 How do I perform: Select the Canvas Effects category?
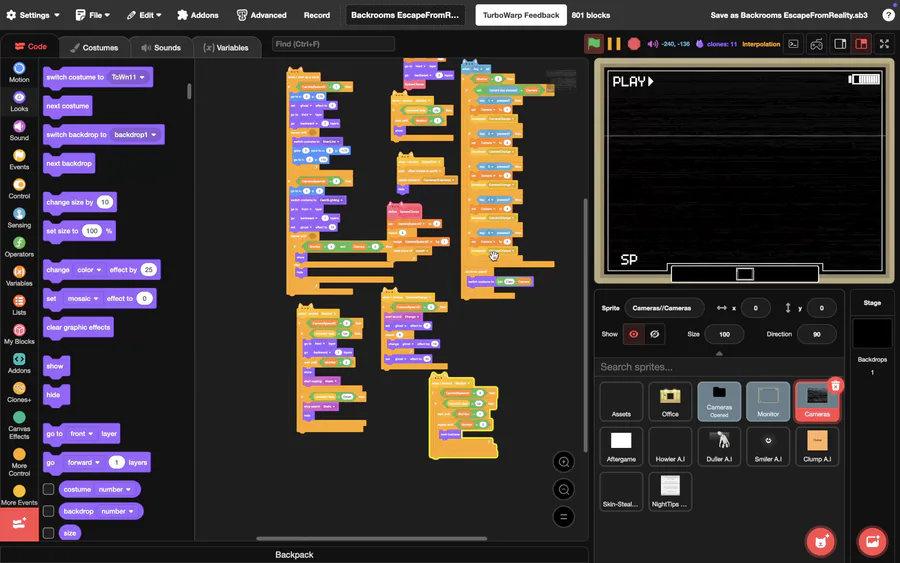coord(19,425)
